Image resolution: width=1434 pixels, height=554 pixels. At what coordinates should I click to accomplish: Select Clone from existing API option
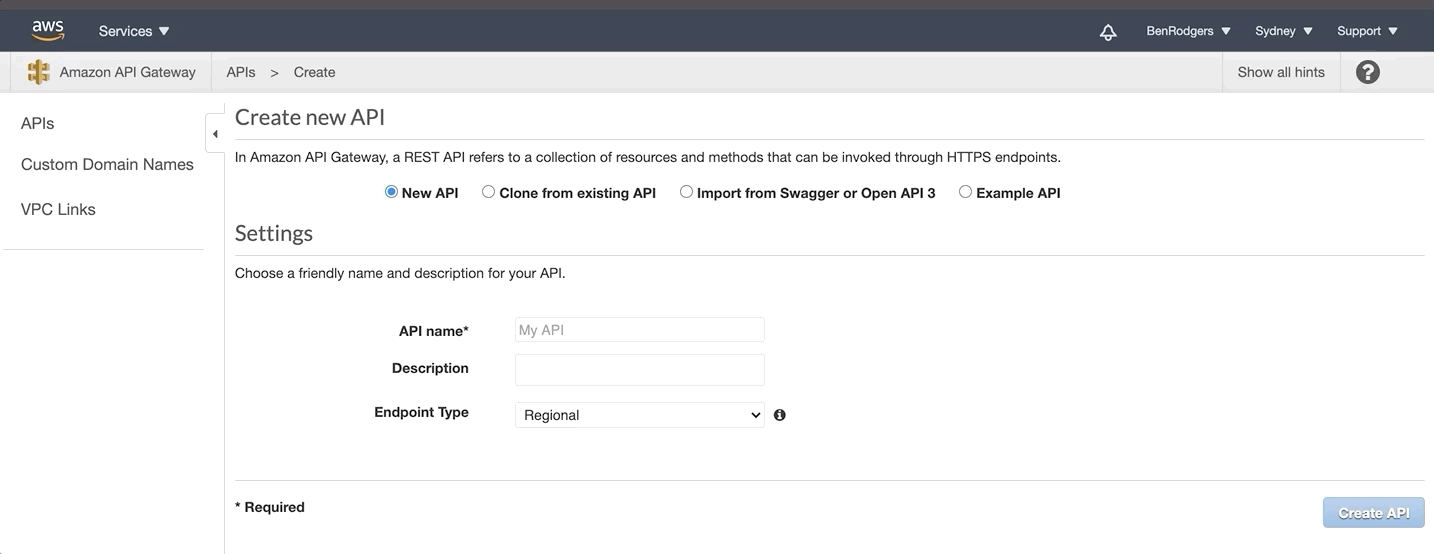click(x=488, y=192)
